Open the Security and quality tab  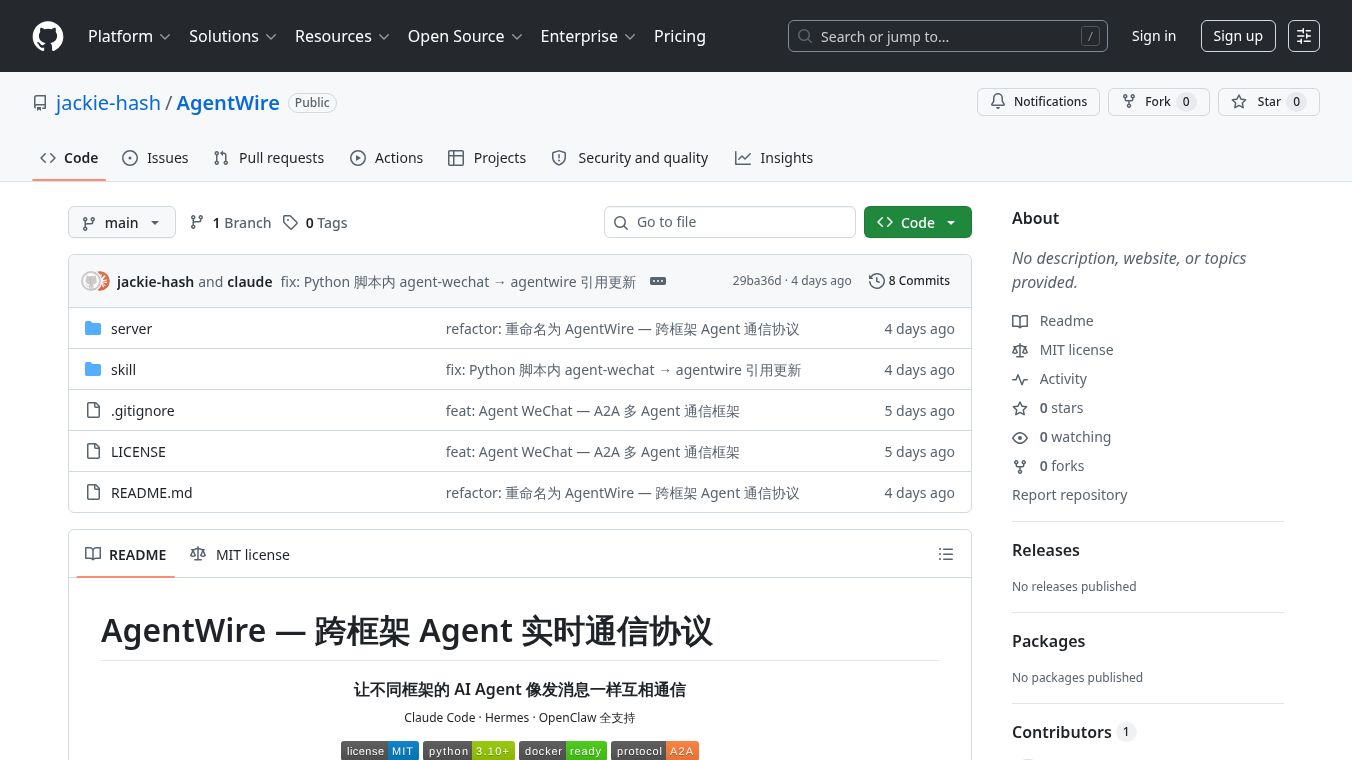point(630,158)
